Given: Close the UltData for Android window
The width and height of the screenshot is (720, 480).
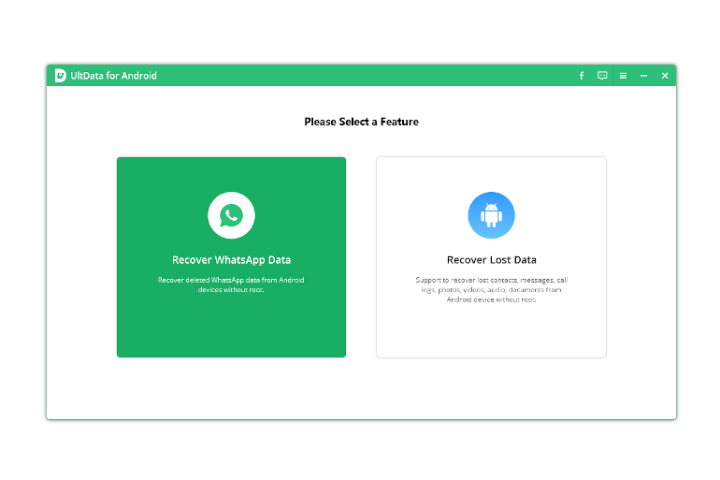Looking at the screenshot, I should pos(665,76).
